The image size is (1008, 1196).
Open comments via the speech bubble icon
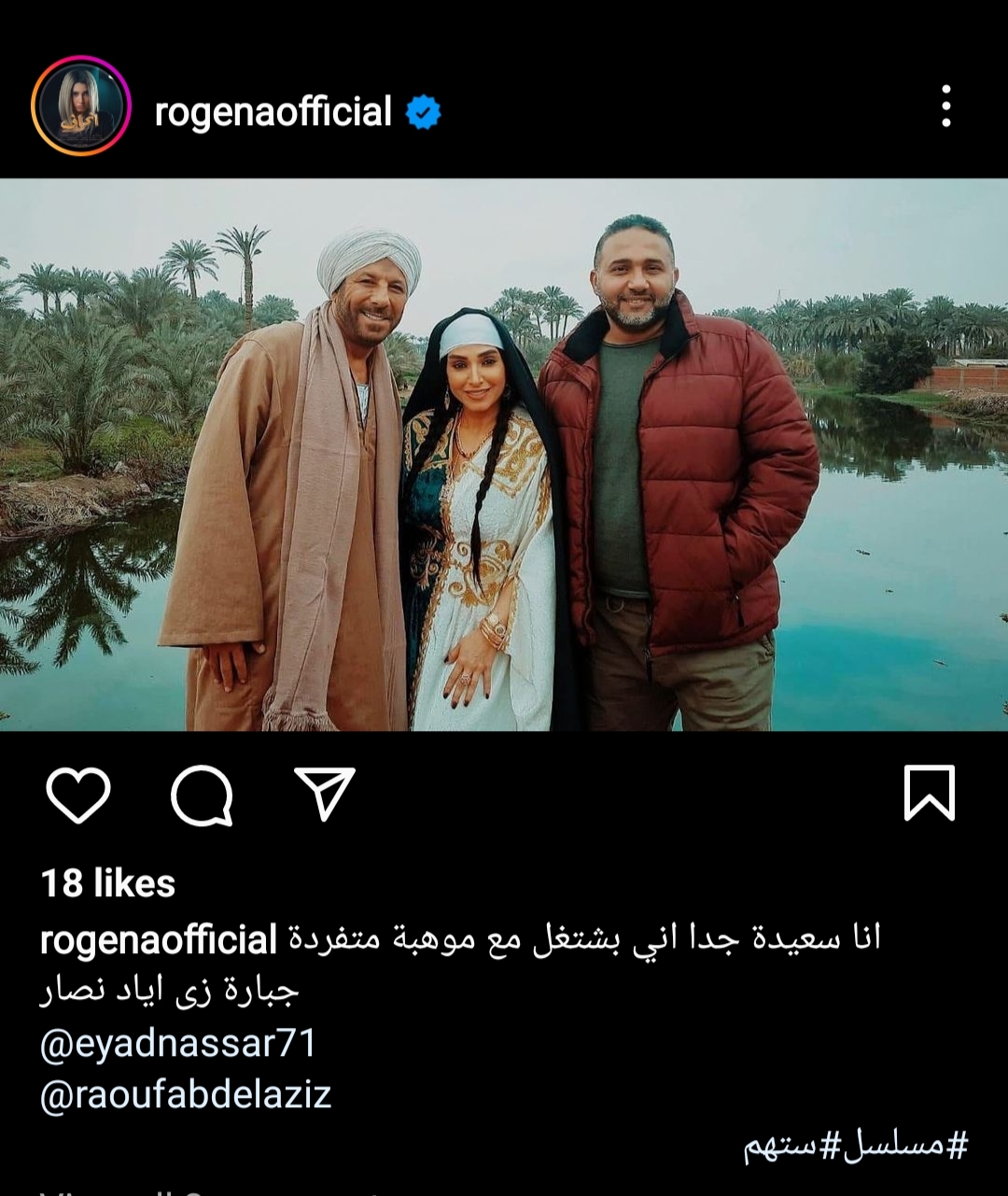(x=202, y=795)
